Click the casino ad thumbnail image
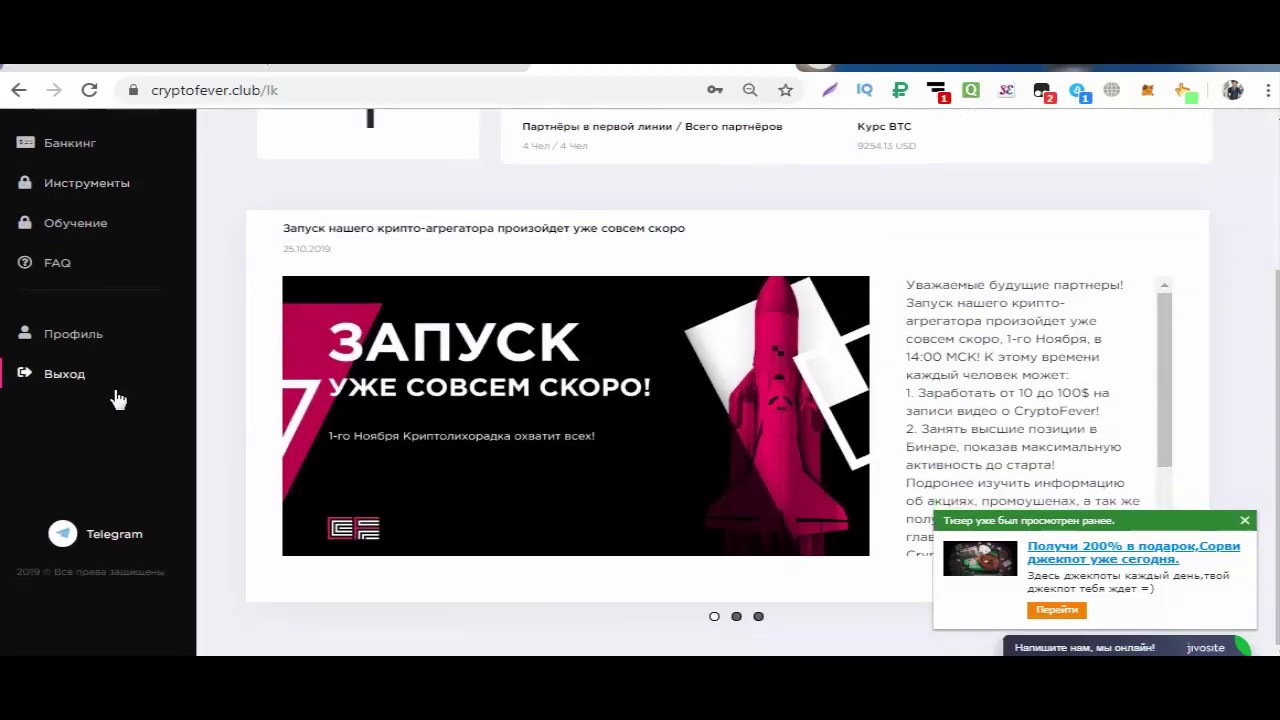The image size is (1280, 720). click(x=980, y=559)
